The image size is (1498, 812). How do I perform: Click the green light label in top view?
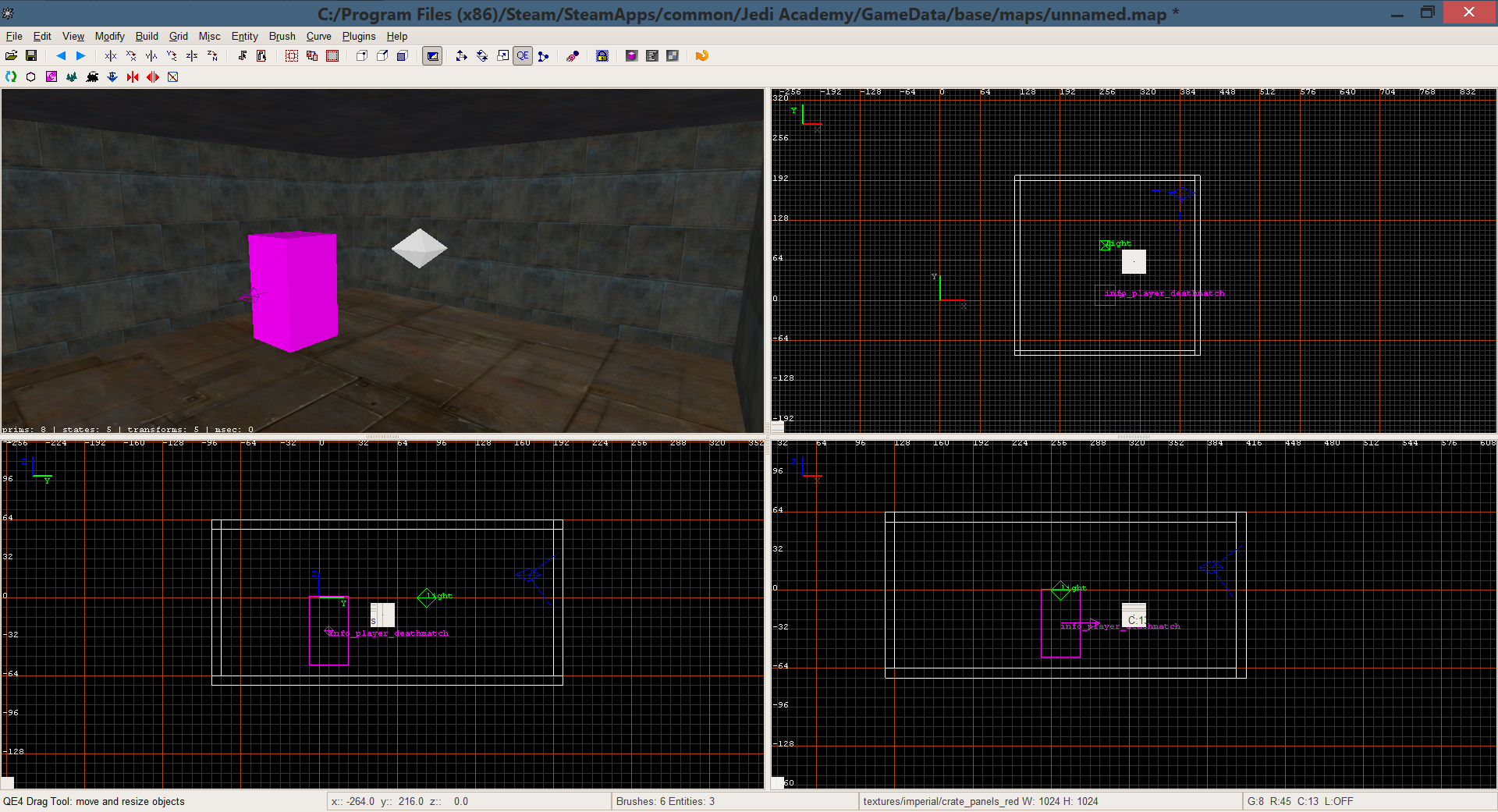tap(1120, 243)
